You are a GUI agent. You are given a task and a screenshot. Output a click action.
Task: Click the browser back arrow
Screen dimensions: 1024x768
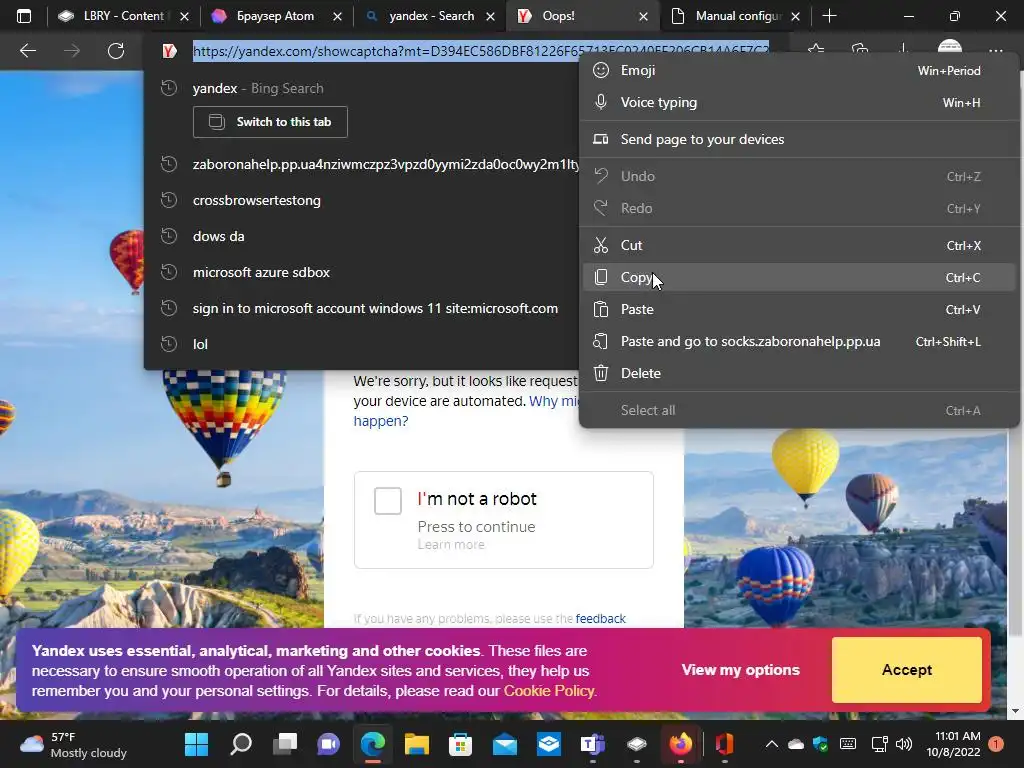pyautogui.click(x=27, y=50)
